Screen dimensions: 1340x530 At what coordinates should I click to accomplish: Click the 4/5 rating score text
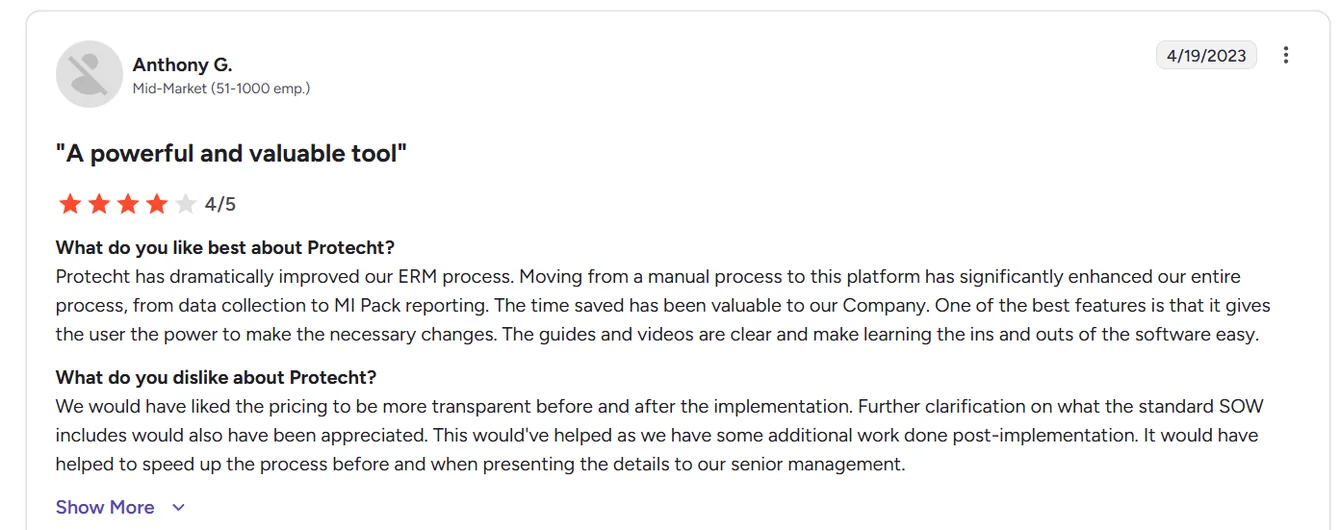coord(220,204)
